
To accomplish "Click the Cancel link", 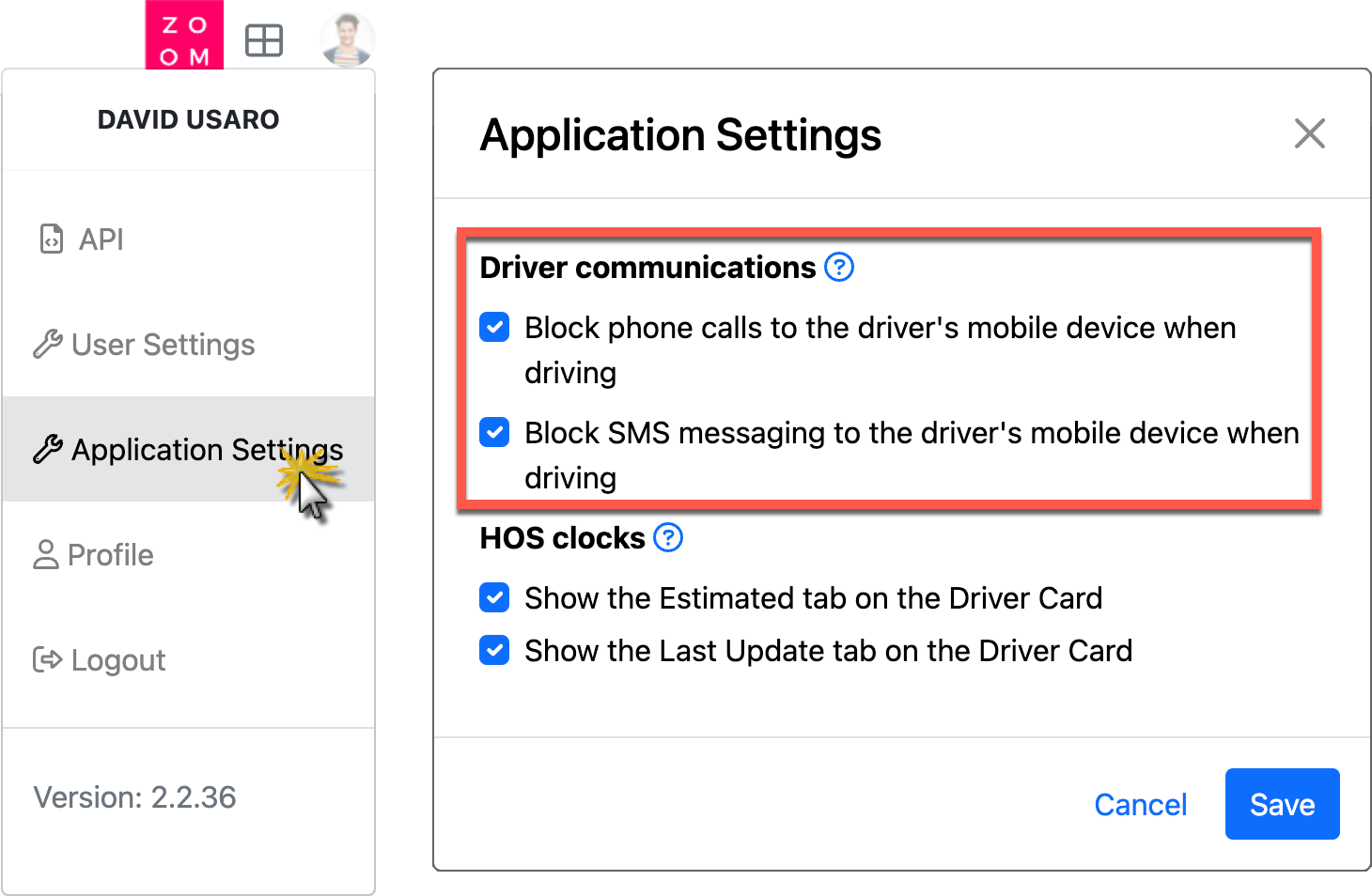I will coord(1141,805).
